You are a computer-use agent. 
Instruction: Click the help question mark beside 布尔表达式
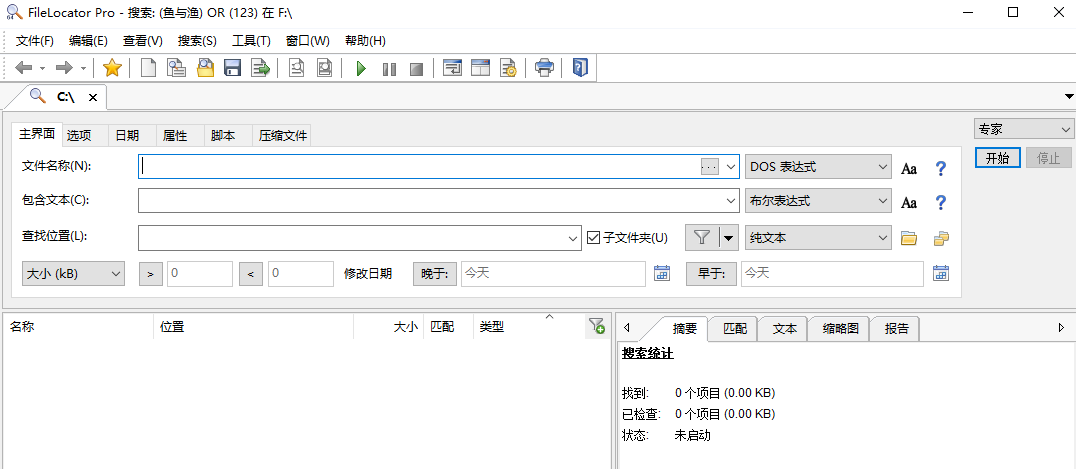(941, 203)
